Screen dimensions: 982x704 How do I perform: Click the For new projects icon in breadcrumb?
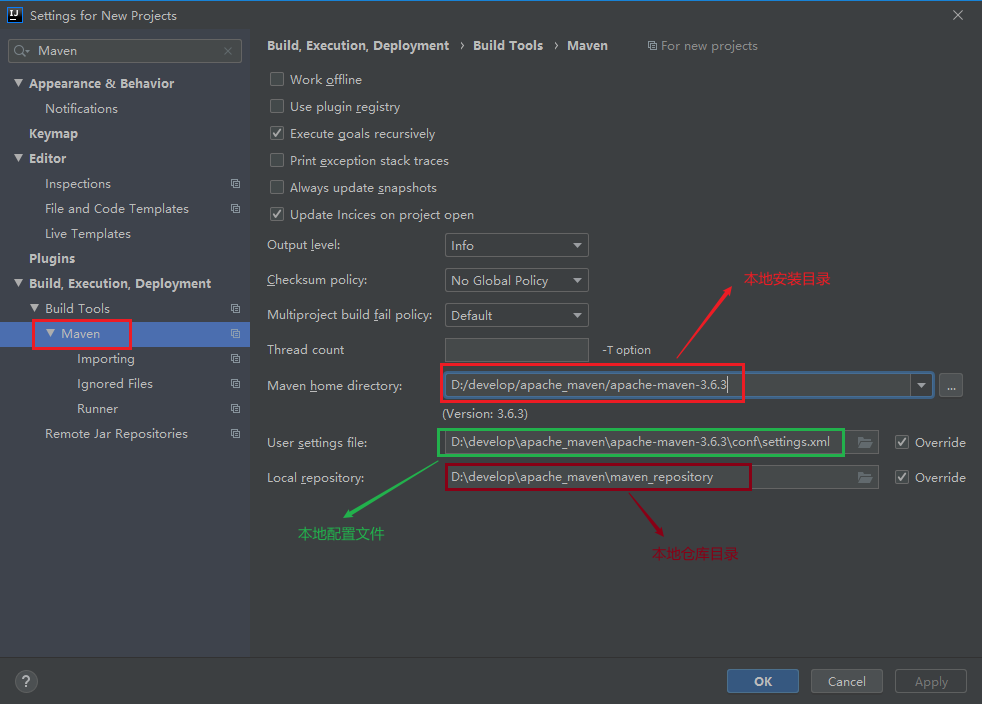click(652, 46)
